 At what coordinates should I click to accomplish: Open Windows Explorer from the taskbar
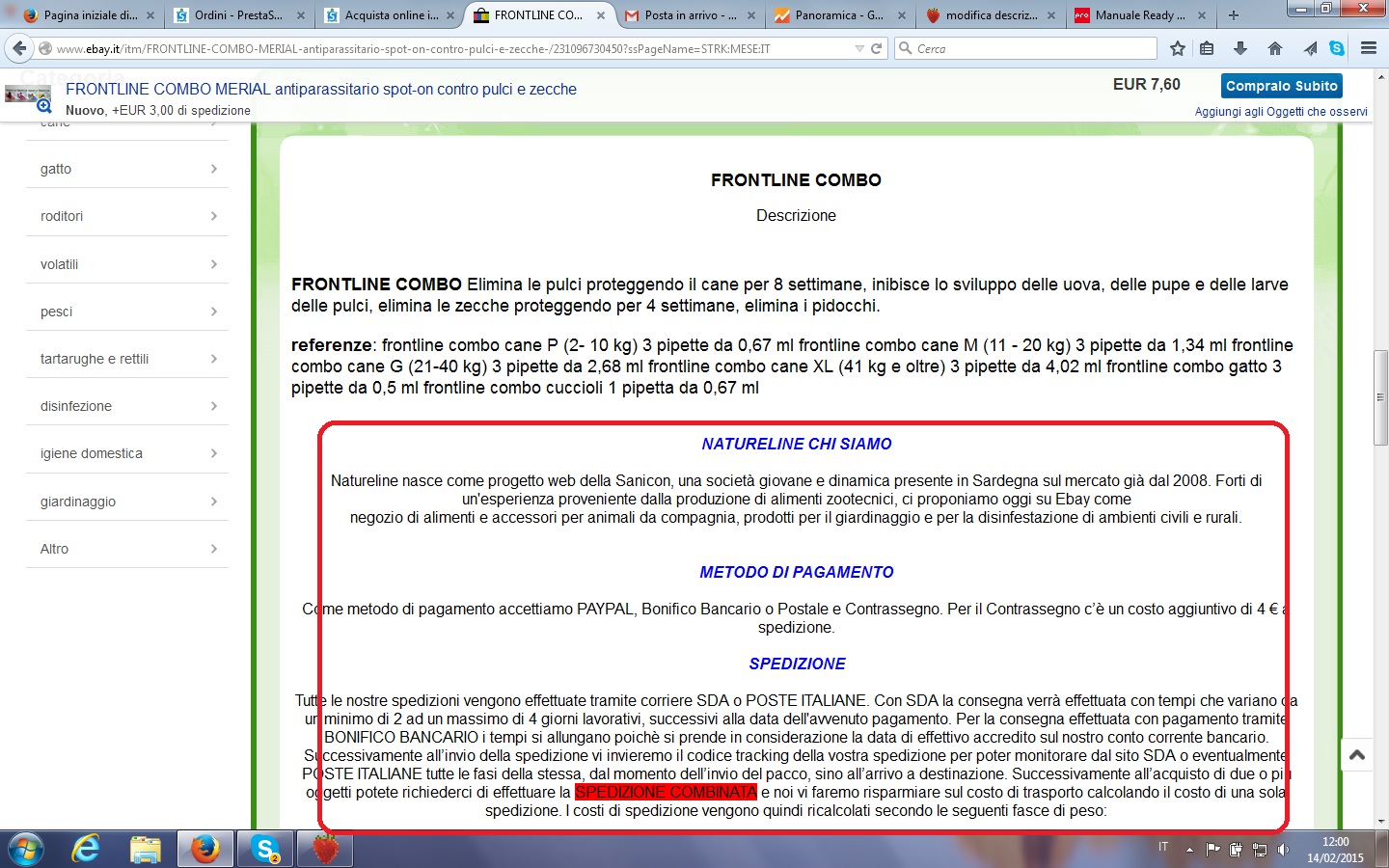point(146,850)
